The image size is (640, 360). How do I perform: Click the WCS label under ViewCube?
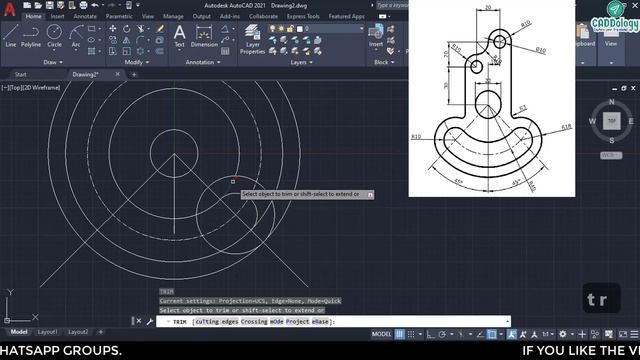tap(611, 155)
